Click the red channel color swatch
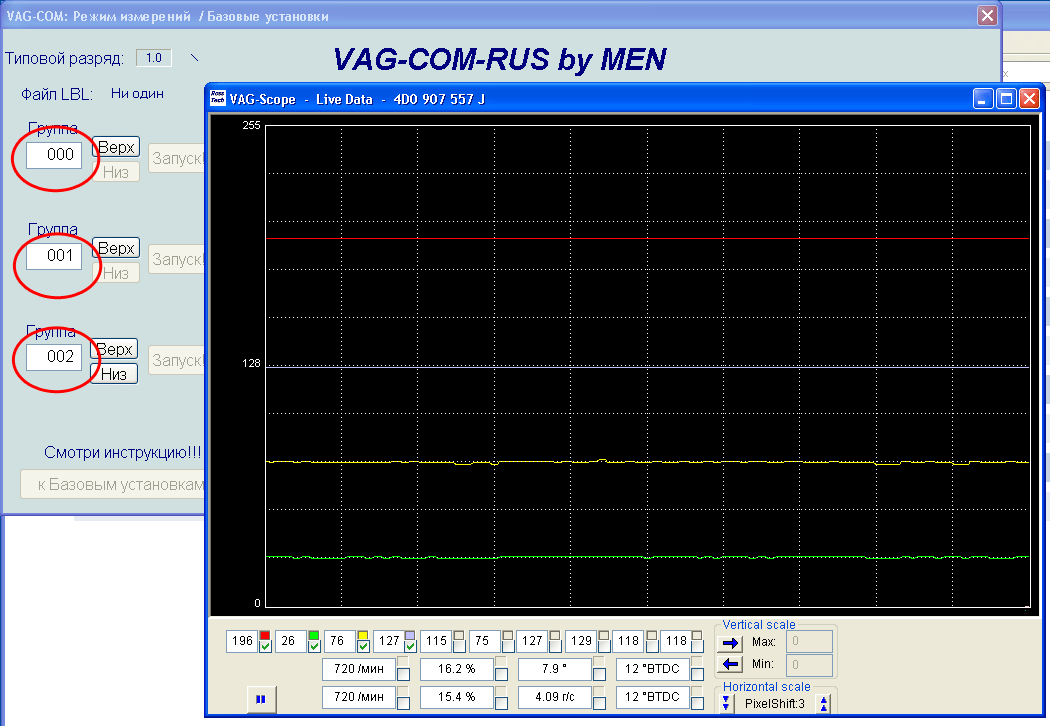The height and width of the screenshot is (726, 1050). [265, 635]
